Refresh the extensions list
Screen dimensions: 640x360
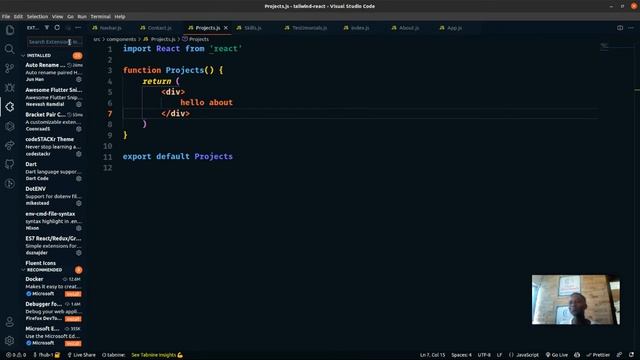pyautogui.click(x=57, y=28)
